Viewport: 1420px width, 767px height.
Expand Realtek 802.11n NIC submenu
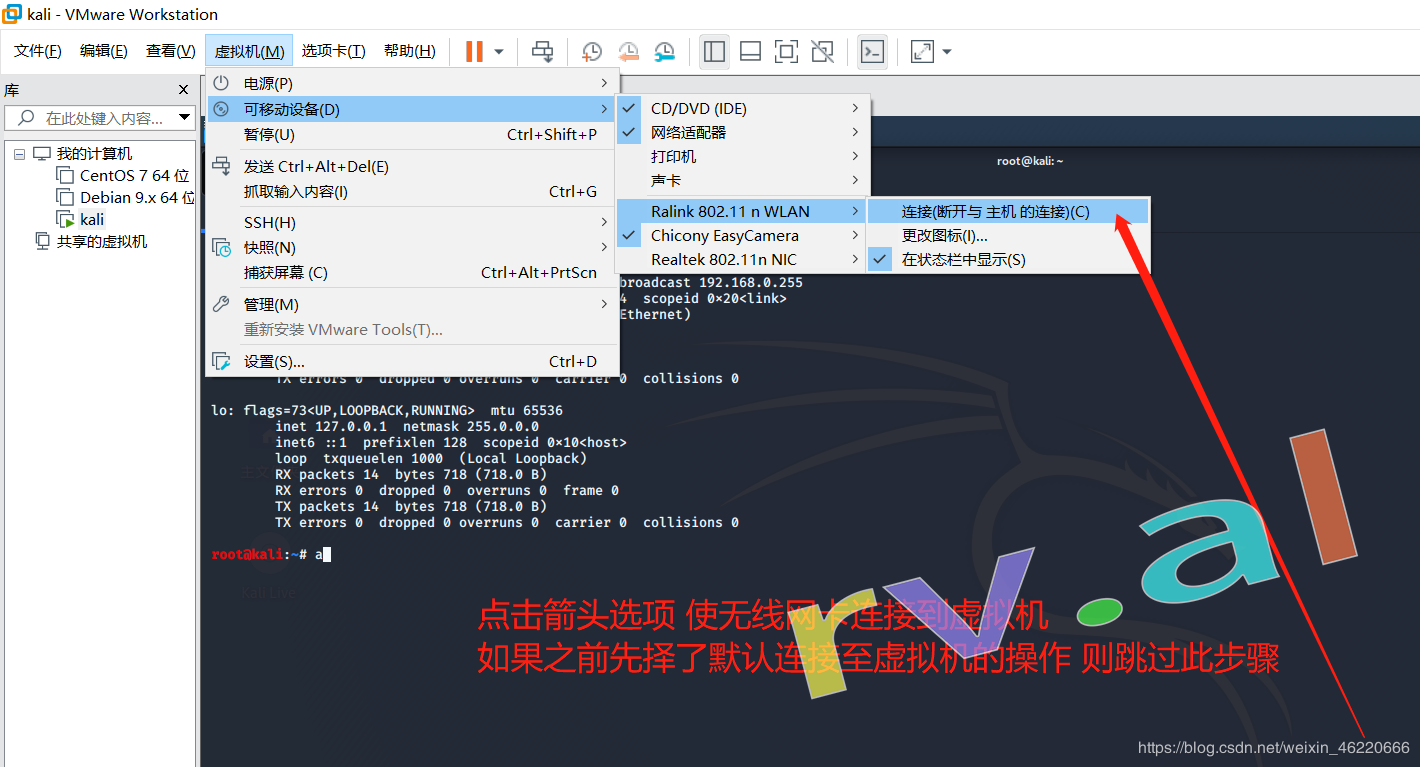(743, 260)
